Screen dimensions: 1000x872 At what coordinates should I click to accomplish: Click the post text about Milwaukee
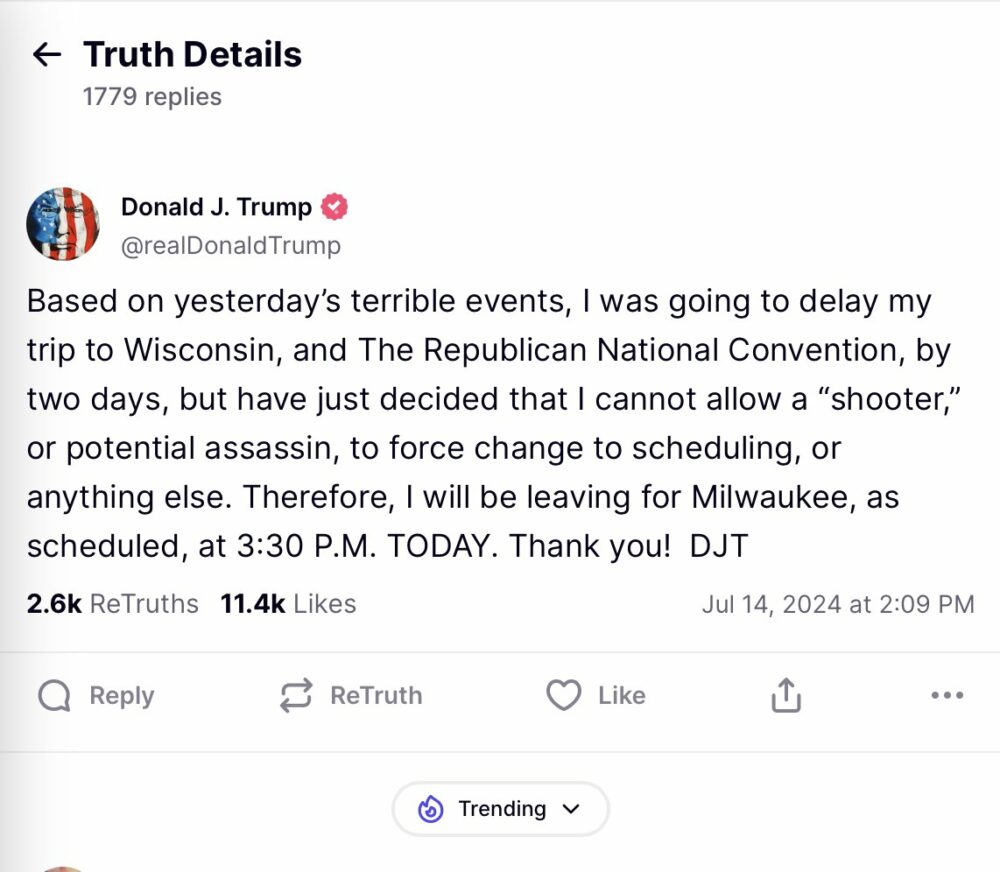pos(480,497)
